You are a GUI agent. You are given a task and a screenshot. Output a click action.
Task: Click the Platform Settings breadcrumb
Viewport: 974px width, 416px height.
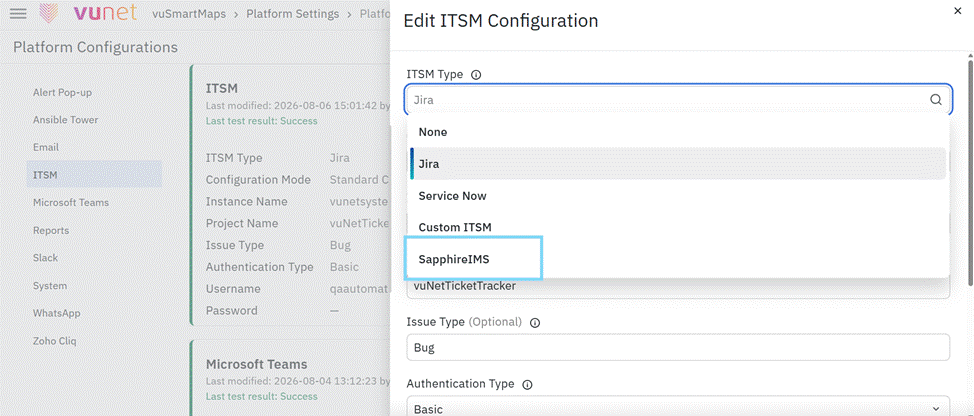click(x=293, y=14)
